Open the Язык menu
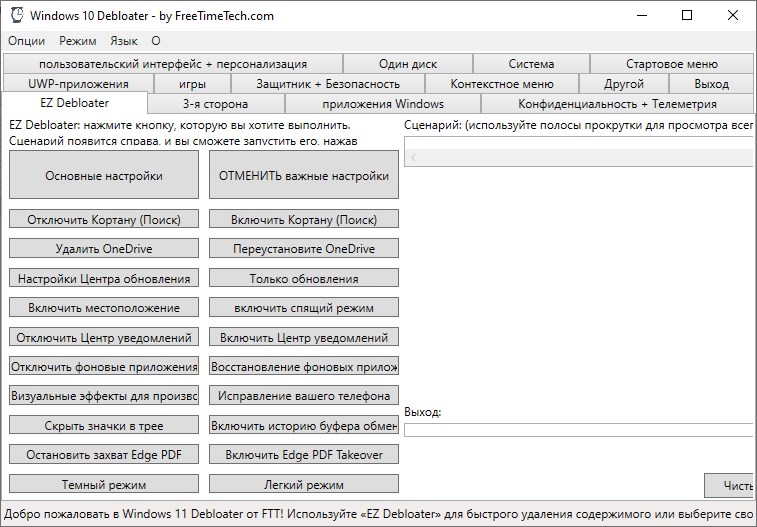This screenshot has height=527, width=757. [124, 41]
